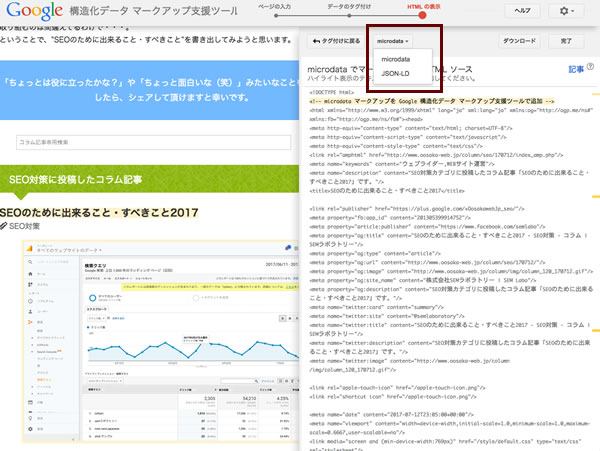Select the HTML の表示 progress step
The image size is (600, 451).
pyautogui.click(x=422, y=11)
